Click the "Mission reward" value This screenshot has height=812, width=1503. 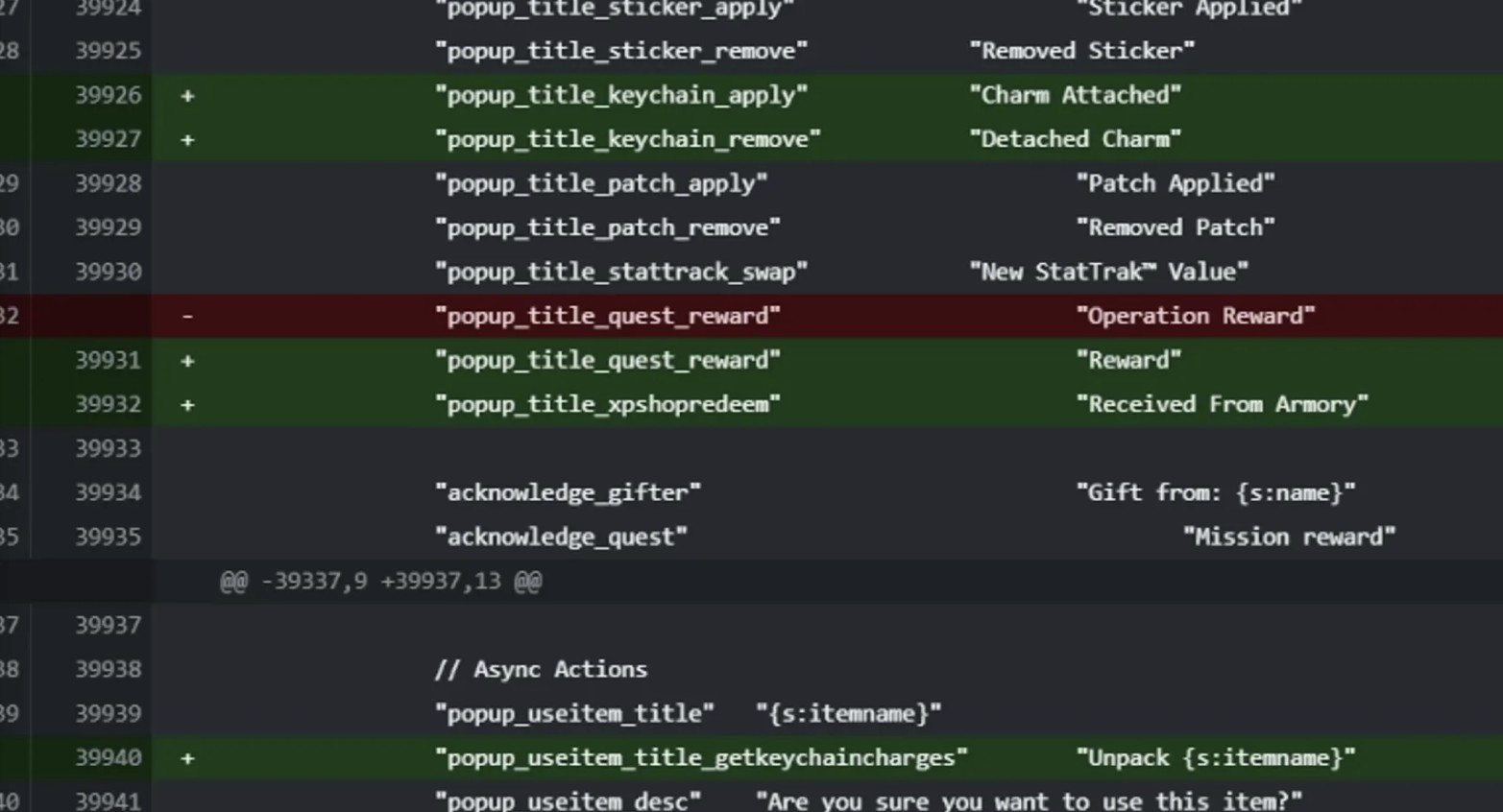coord(1290,537)
